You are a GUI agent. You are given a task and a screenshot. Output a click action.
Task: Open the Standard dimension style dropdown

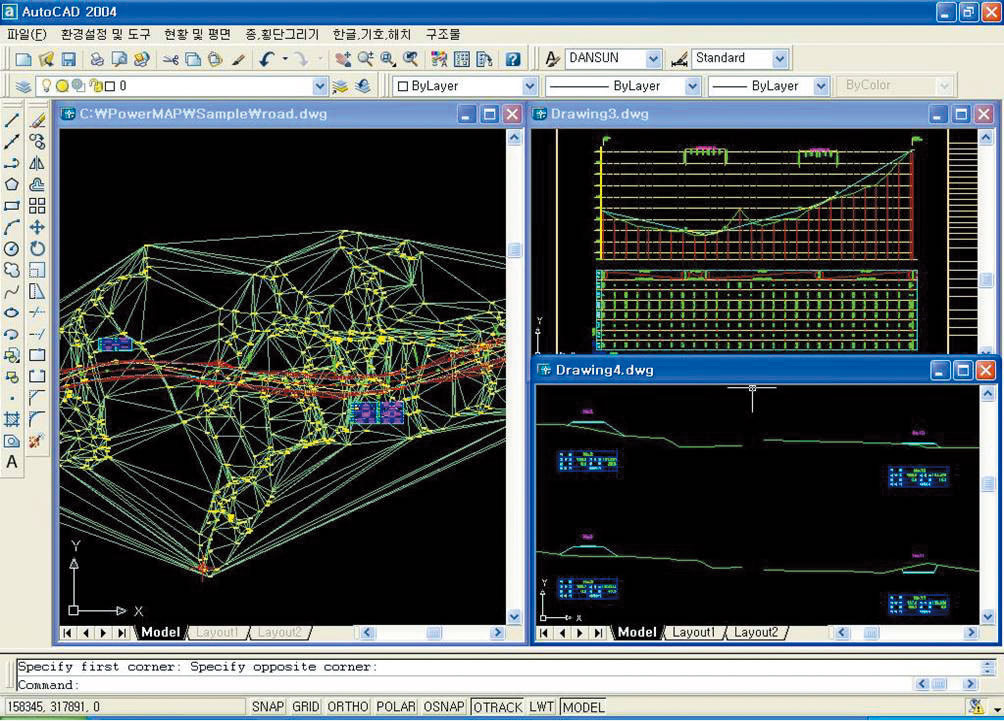780,60
